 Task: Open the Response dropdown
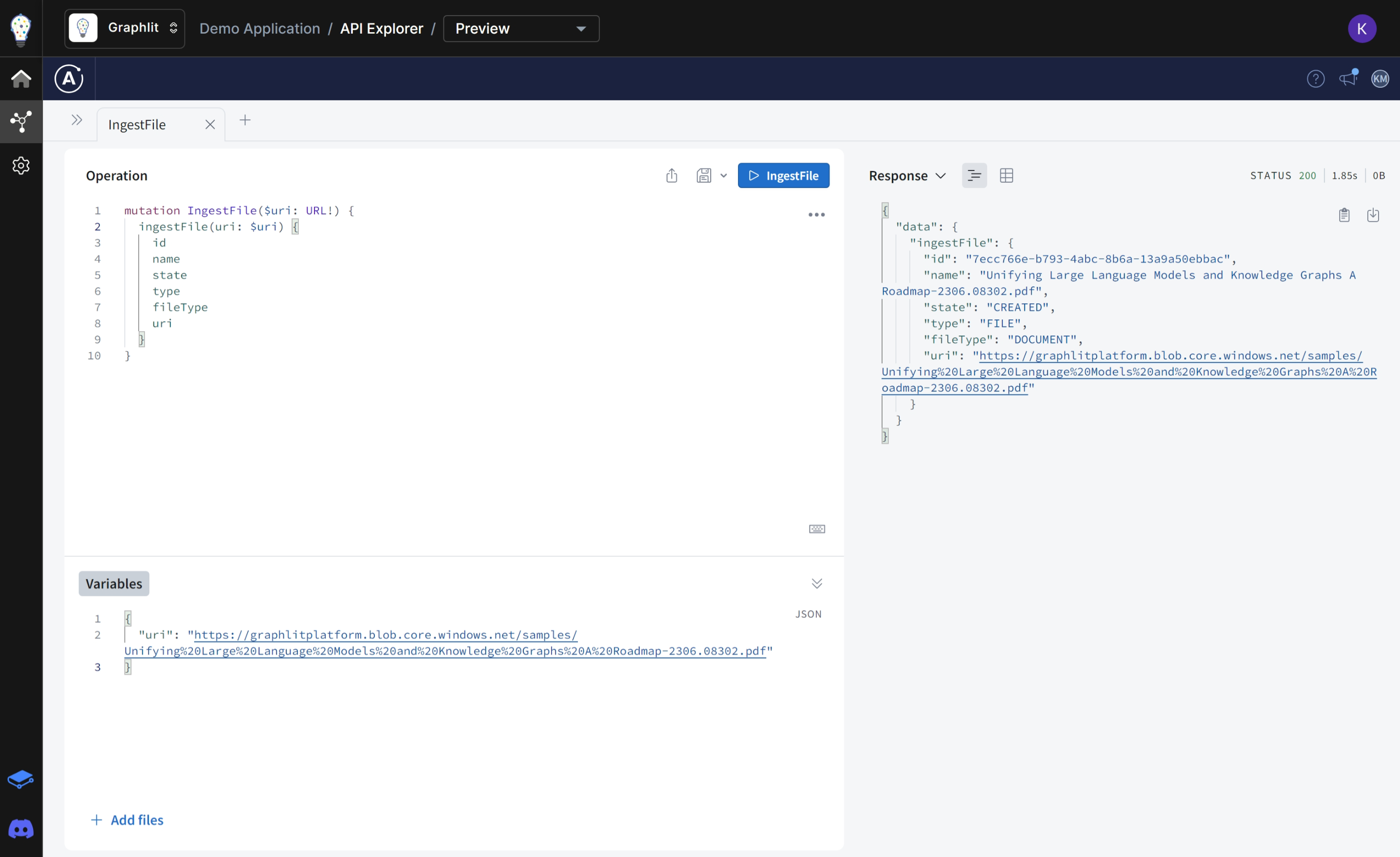pos(907,176)
